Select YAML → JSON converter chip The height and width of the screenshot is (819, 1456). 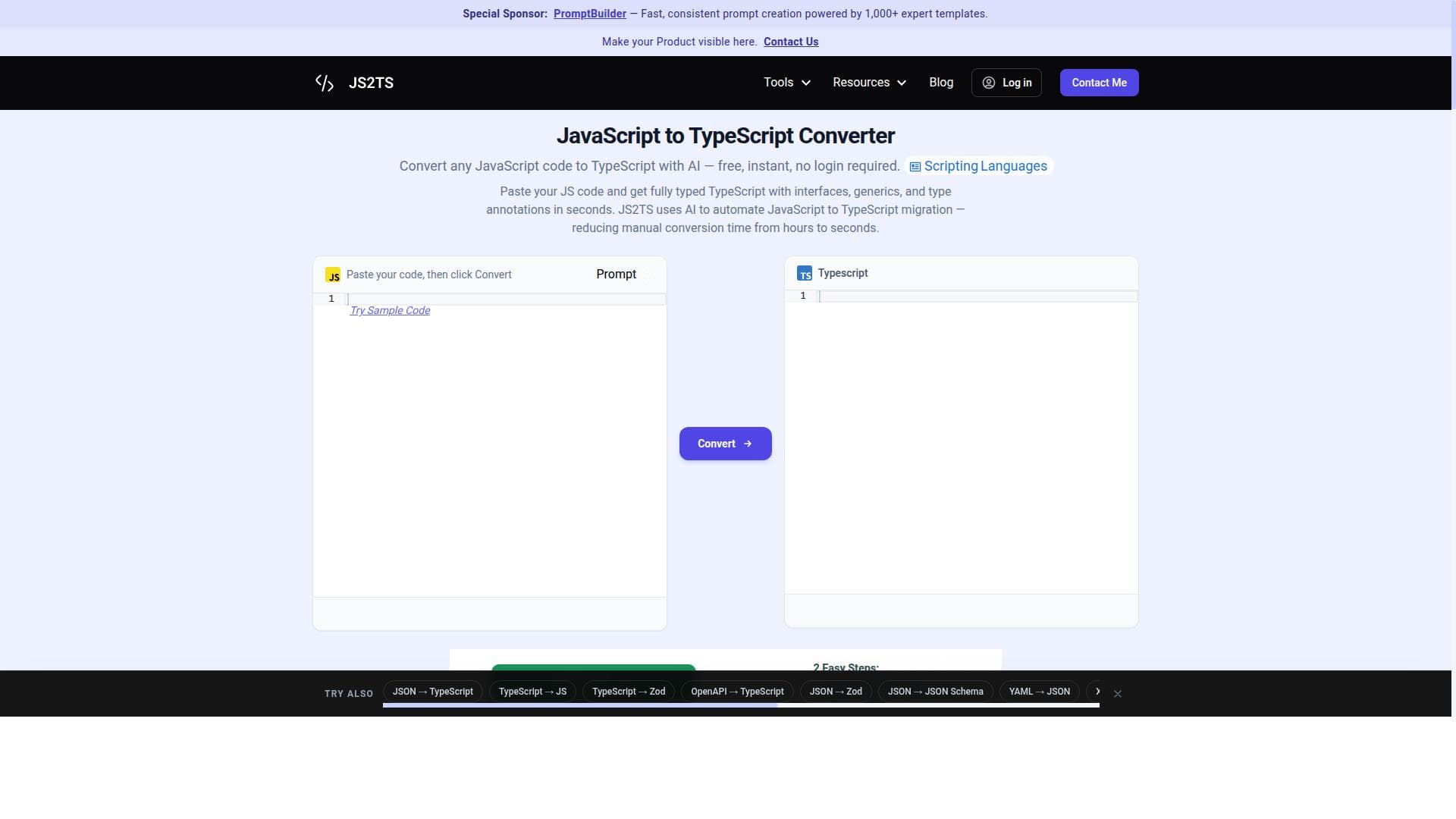[1039, 692]
